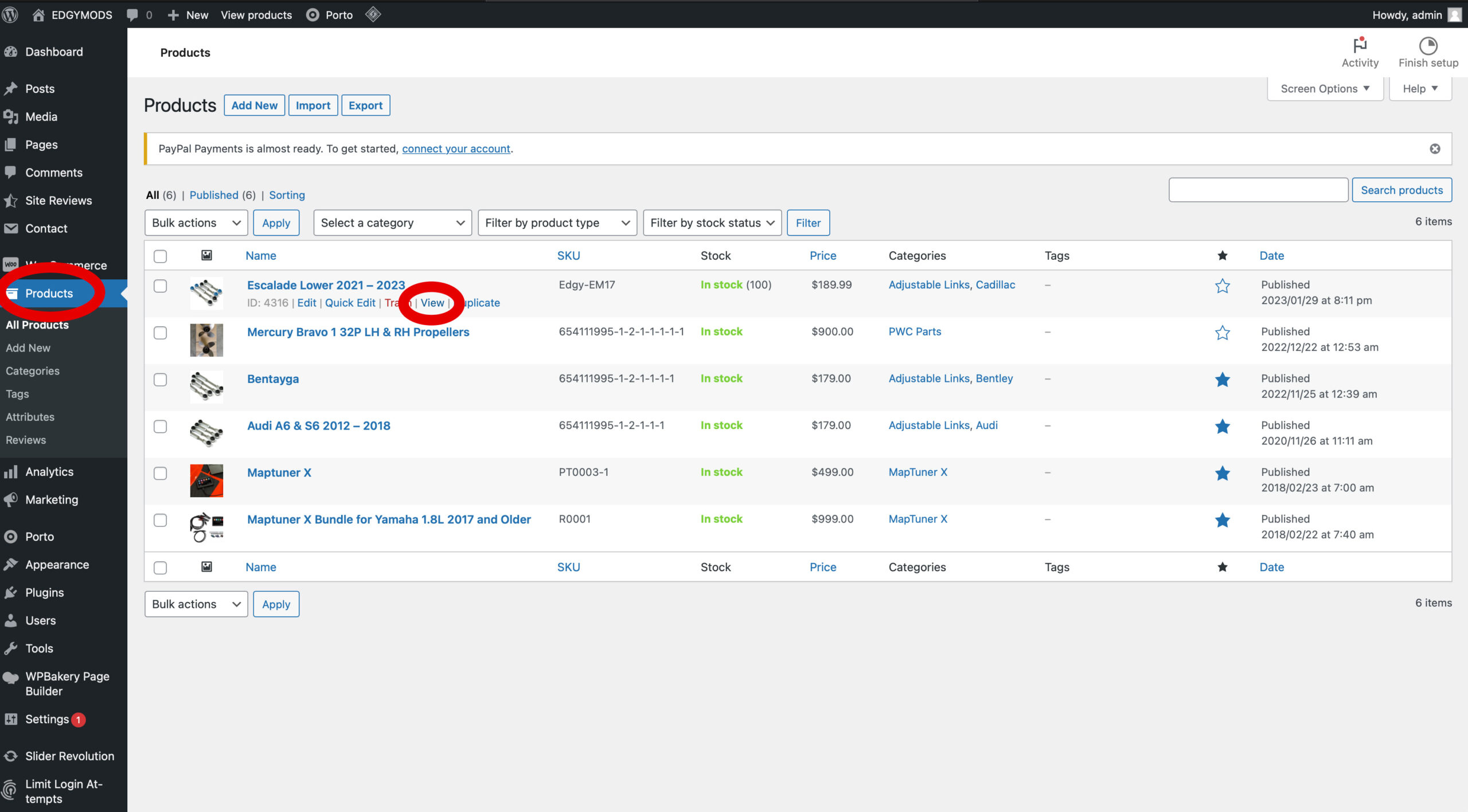The width and height of the screenshot is (1468, 812).
Task: Switch to Published (6) filter
Action: [x=222, y=195]
